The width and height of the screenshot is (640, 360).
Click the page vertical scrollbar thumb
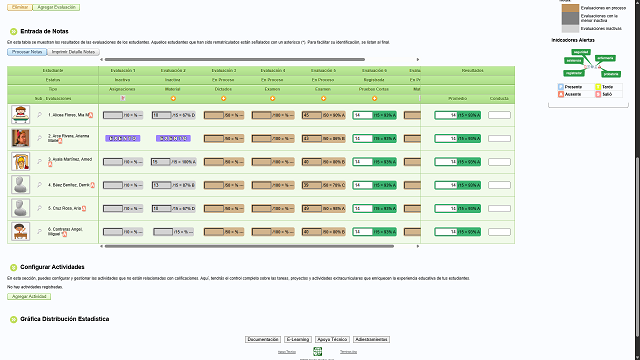[638, 247]
